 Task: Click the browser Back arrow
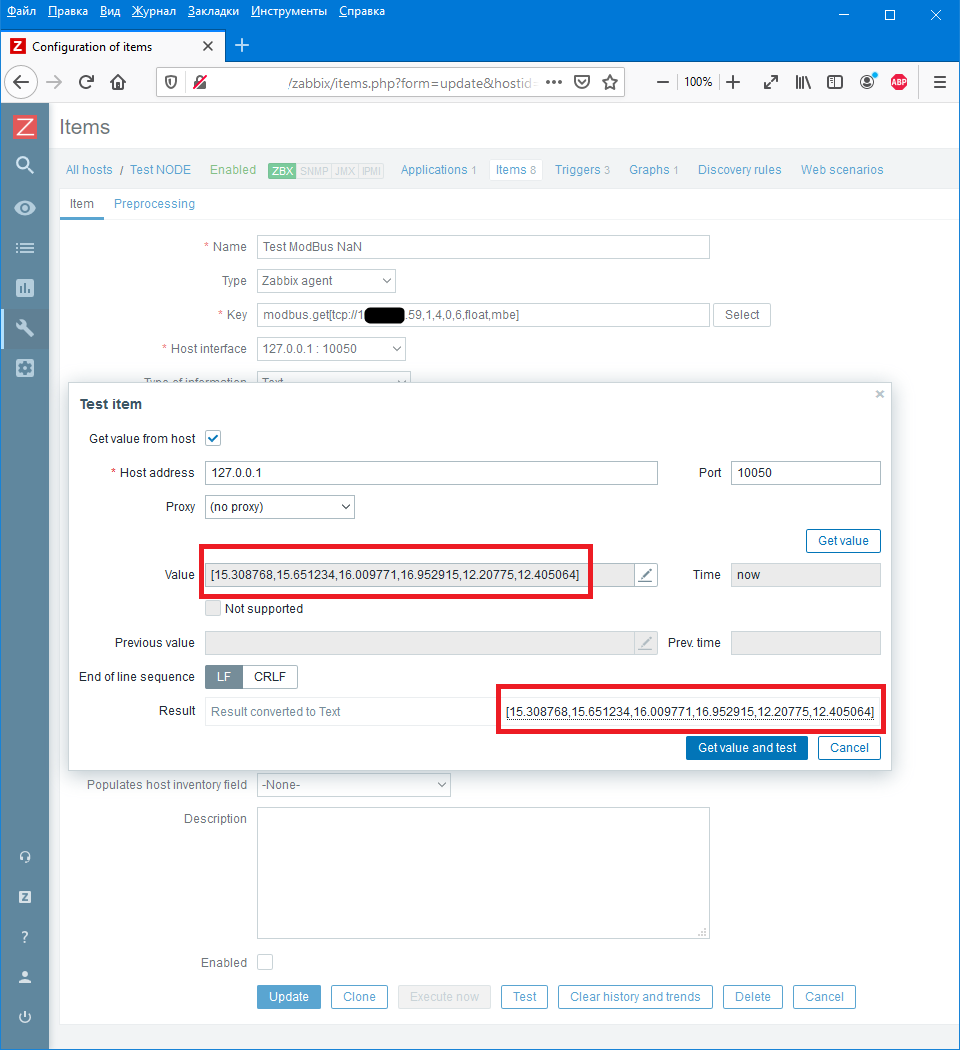[x=21, y=82]
